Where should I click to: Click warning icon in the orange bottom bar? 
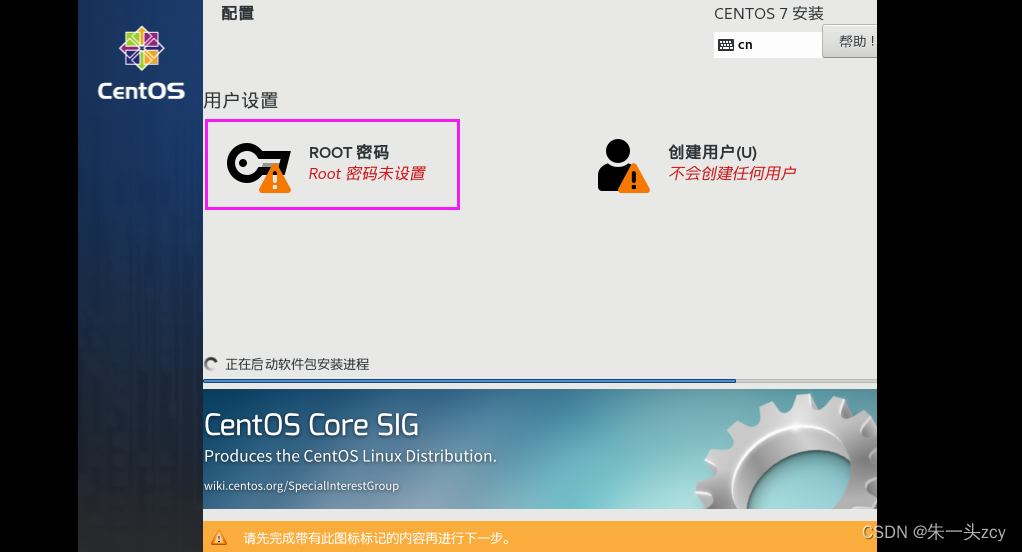click(219, 538)
